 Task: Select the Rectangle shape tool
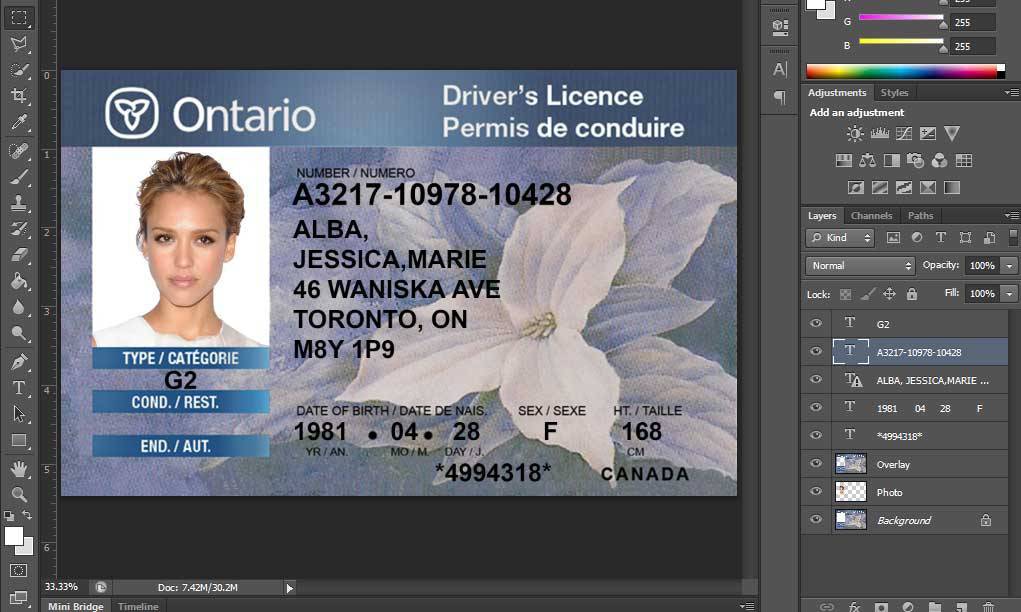click(19, 440)
